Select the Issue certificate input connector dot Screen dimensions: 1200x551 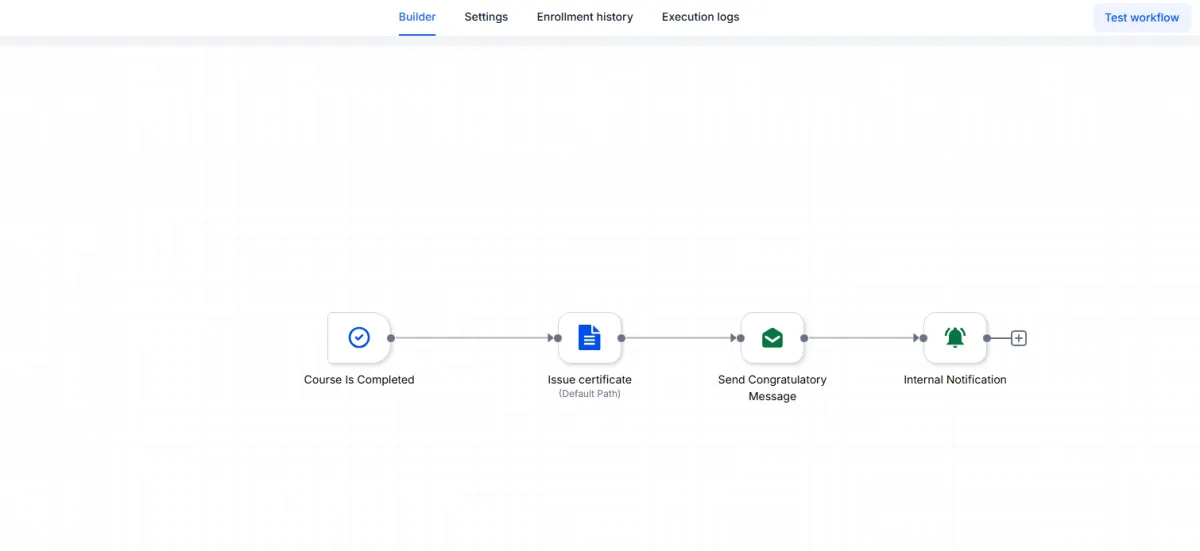tap(558, 338)
